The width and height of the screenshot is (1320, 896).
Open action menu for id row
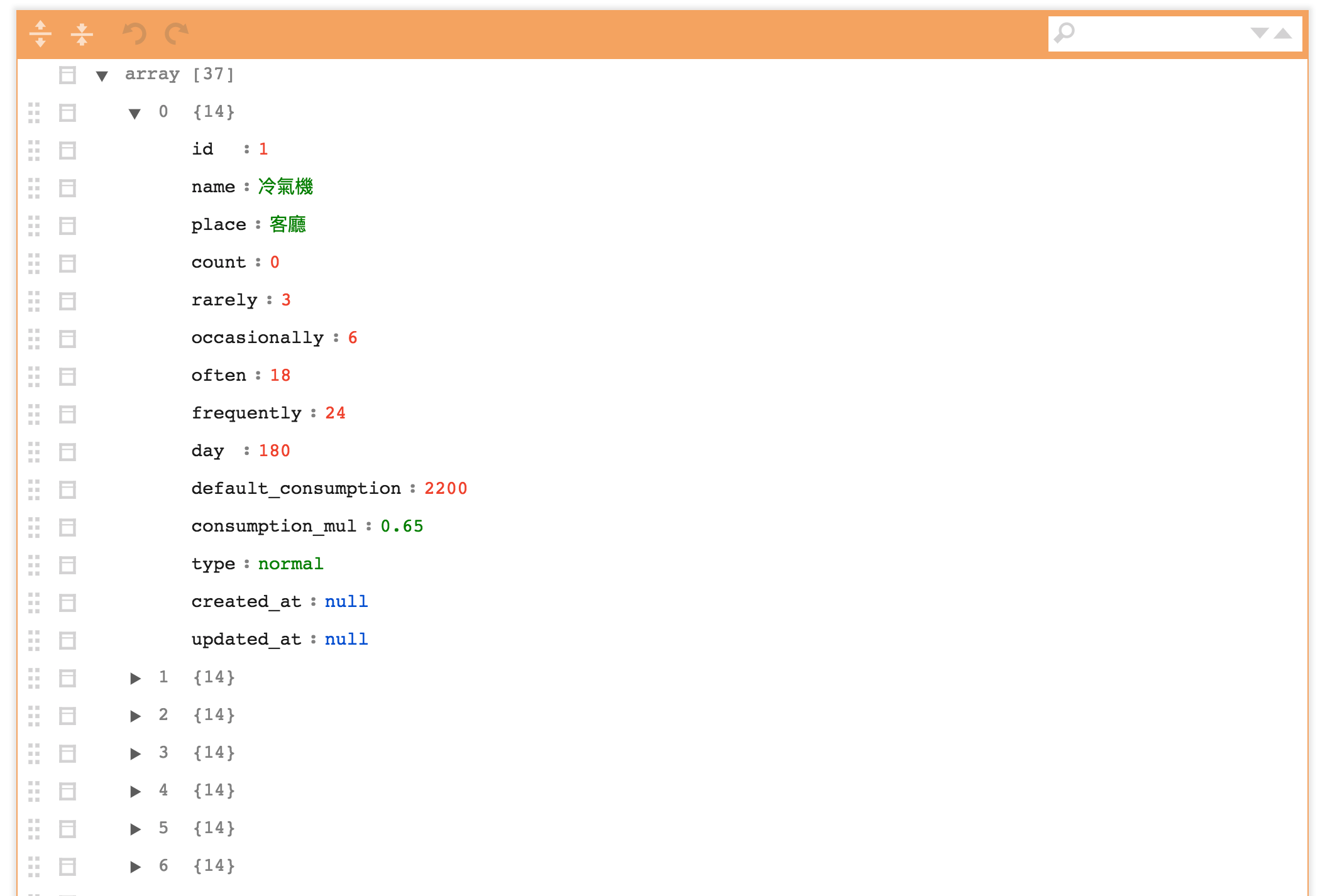coord(67,151)
